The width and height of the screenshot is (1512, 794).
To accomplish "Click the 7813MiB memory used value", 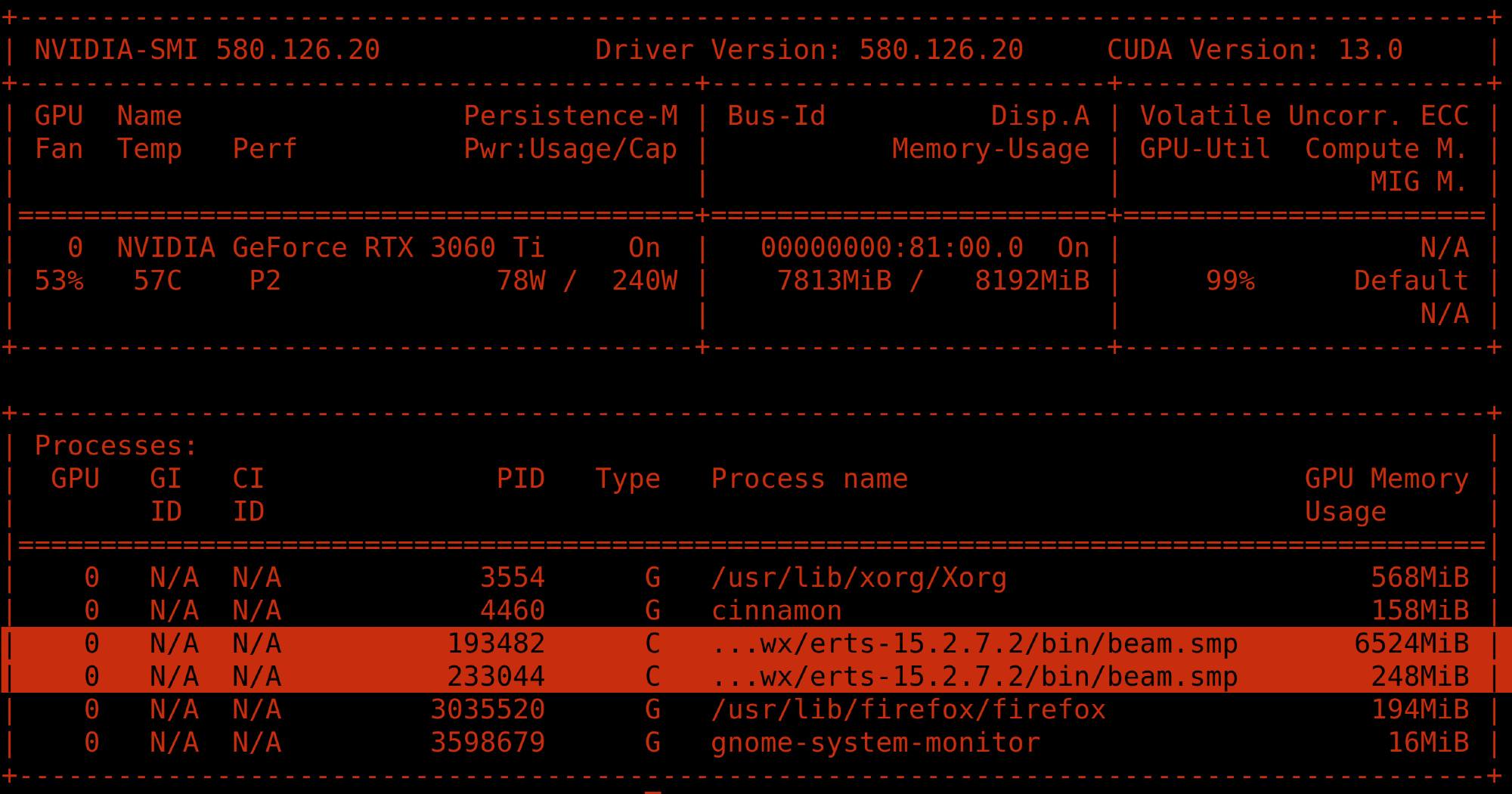I will pyautogui.click(x=834, y=281).
